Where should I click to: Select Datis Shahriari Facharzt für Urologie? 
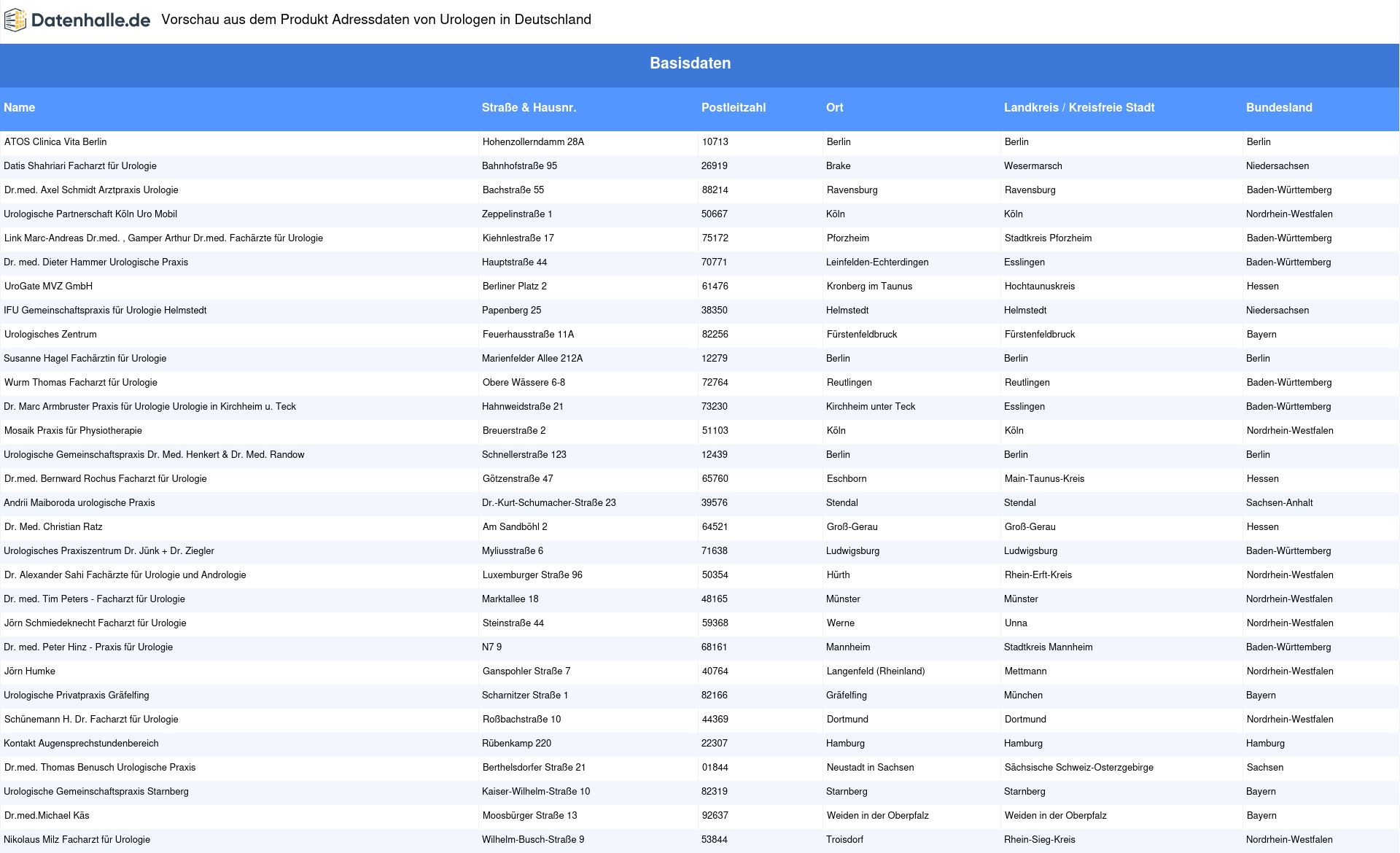80,165
